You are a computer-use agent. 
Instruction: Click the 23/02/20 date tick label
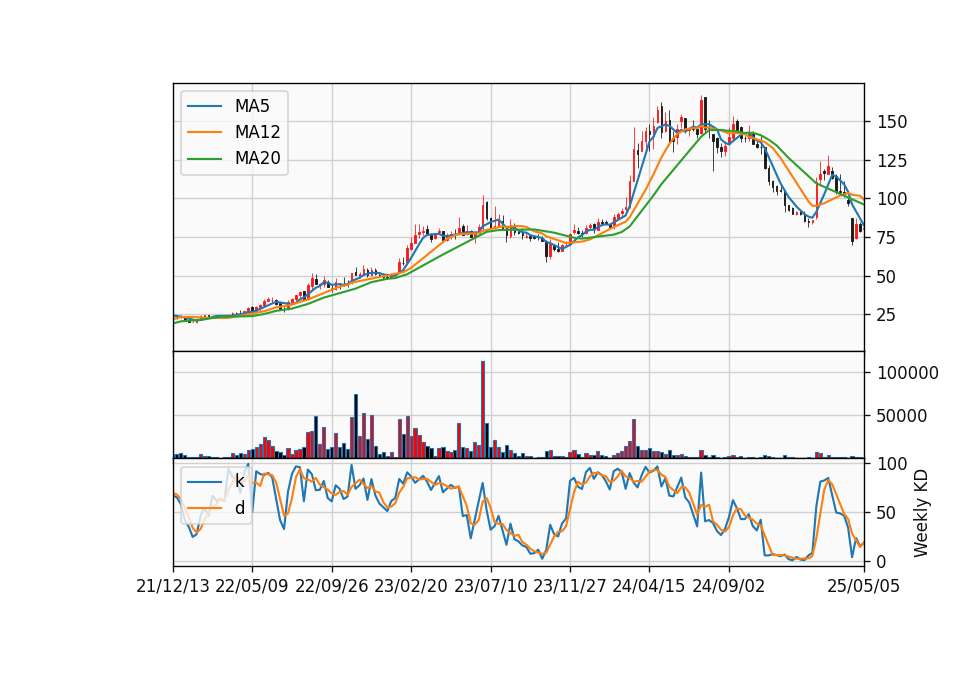coord(411,586)
